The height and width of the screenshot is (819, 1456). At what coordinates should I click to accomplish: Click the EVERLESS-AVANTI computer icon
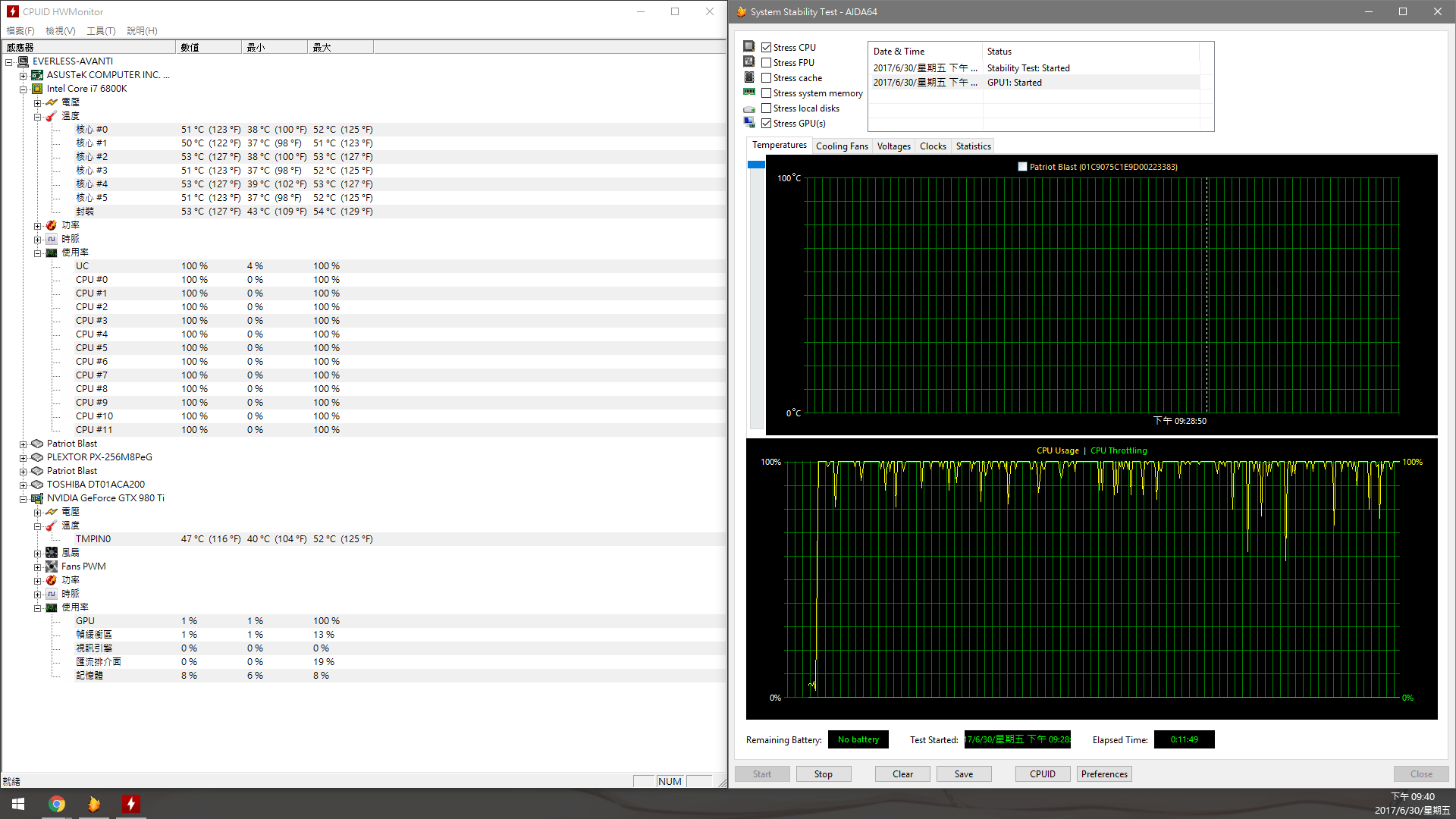23,61
